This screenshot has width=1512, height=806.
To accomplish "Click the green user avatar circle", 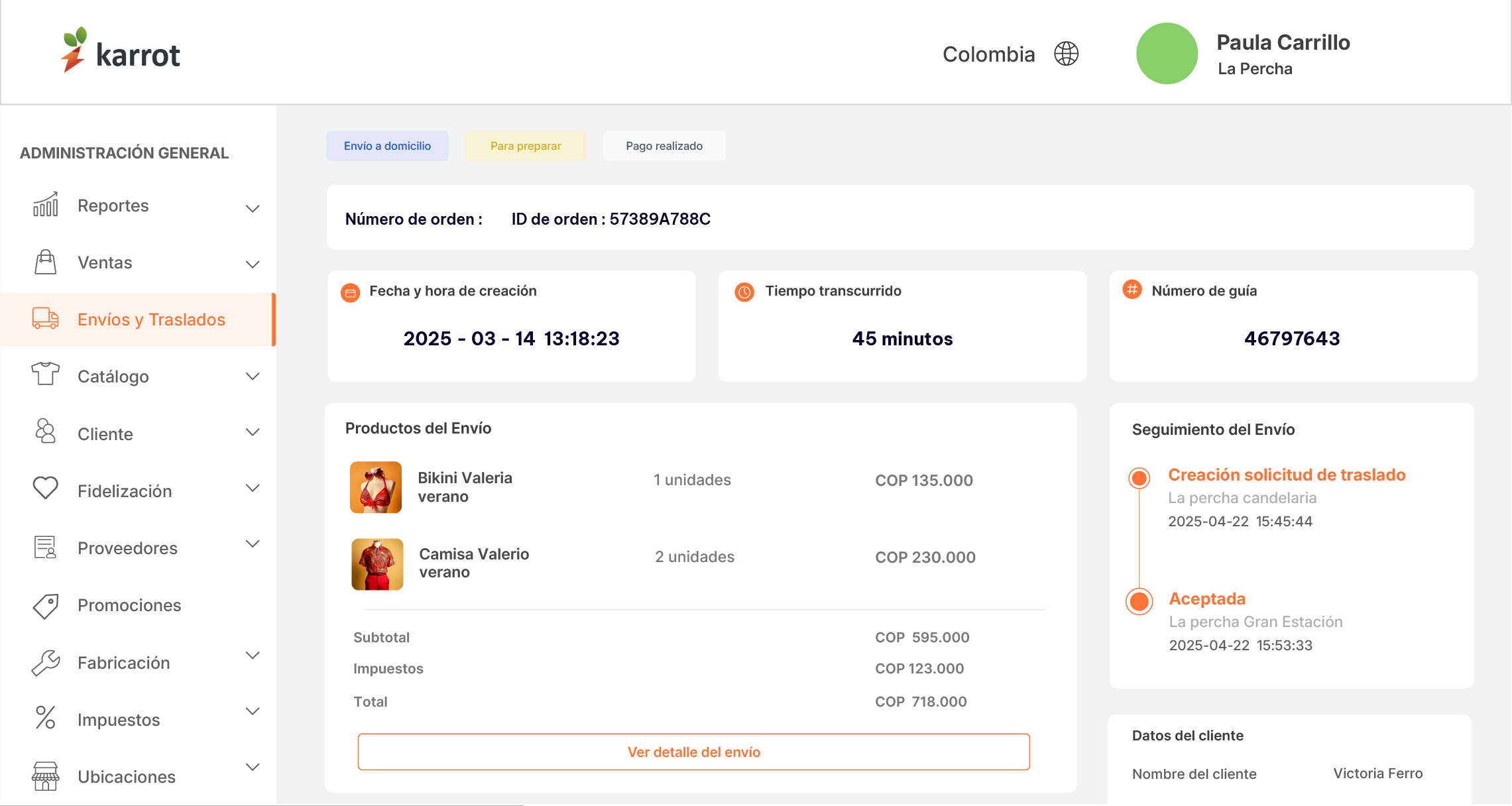I will [1167, 54].
